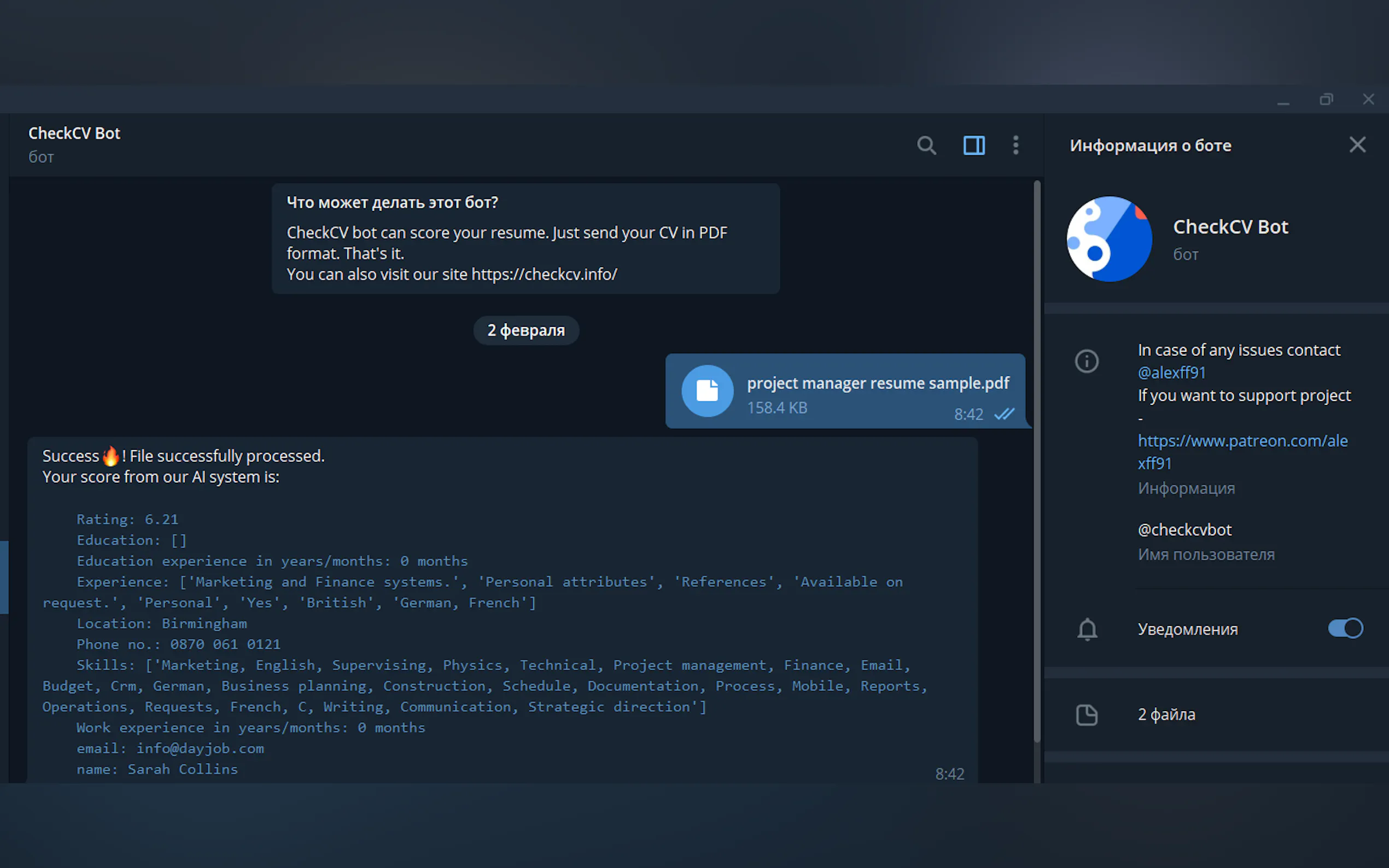The width and height of the screenshot is (1389, 868).
Task: Close the bot information panel
Action: coord(1357,145)
